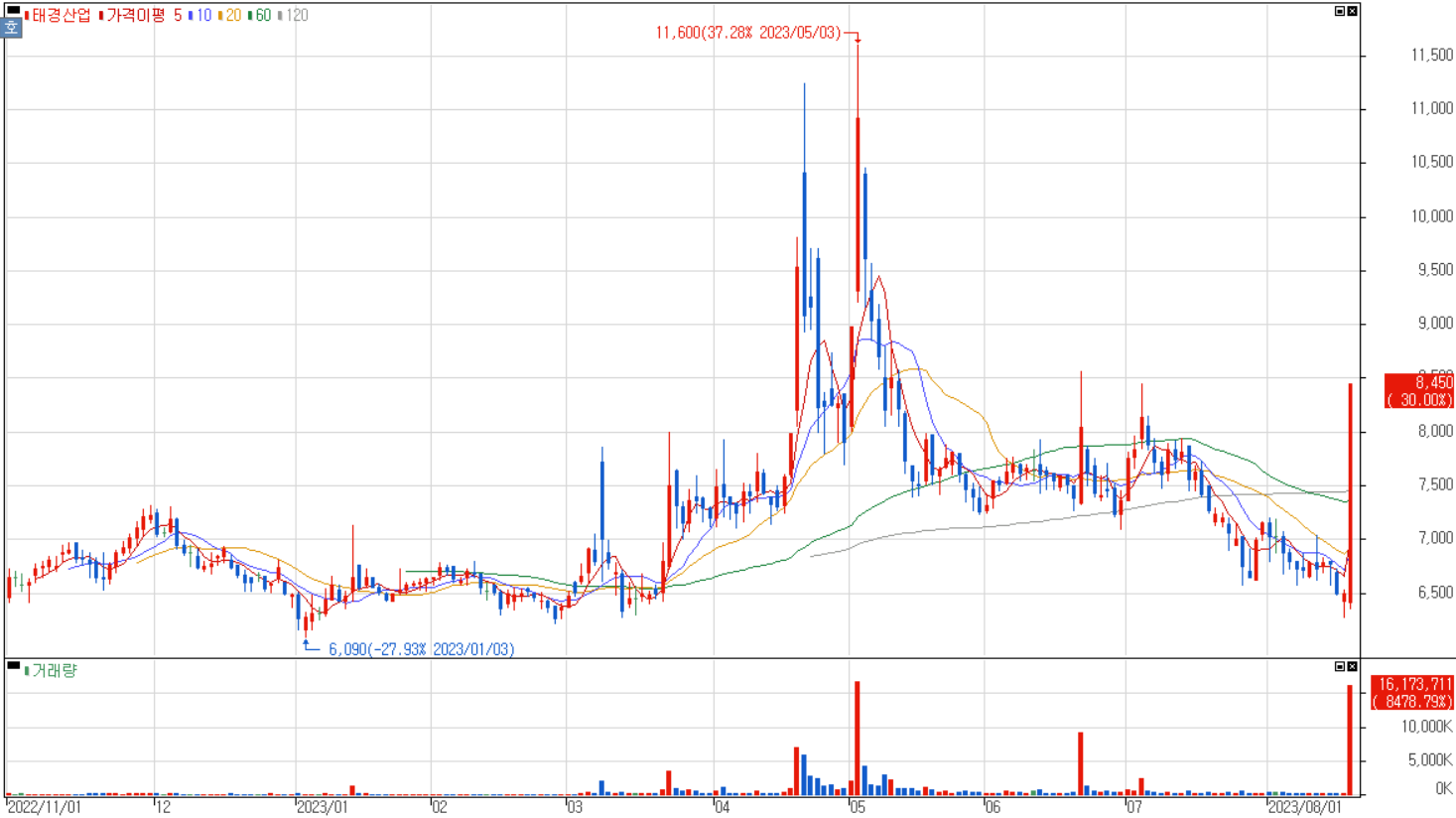Click the green 거래량 volume legend label

tap(54, 671)
